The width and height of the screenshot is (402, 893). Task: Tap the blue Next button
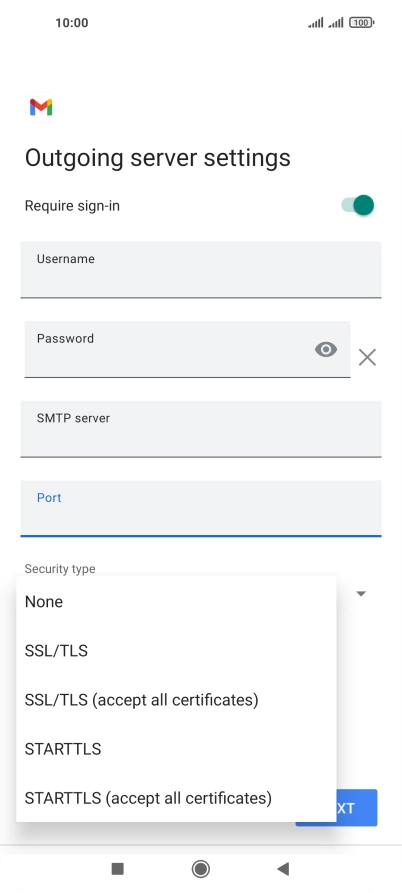tap(356, 808)
